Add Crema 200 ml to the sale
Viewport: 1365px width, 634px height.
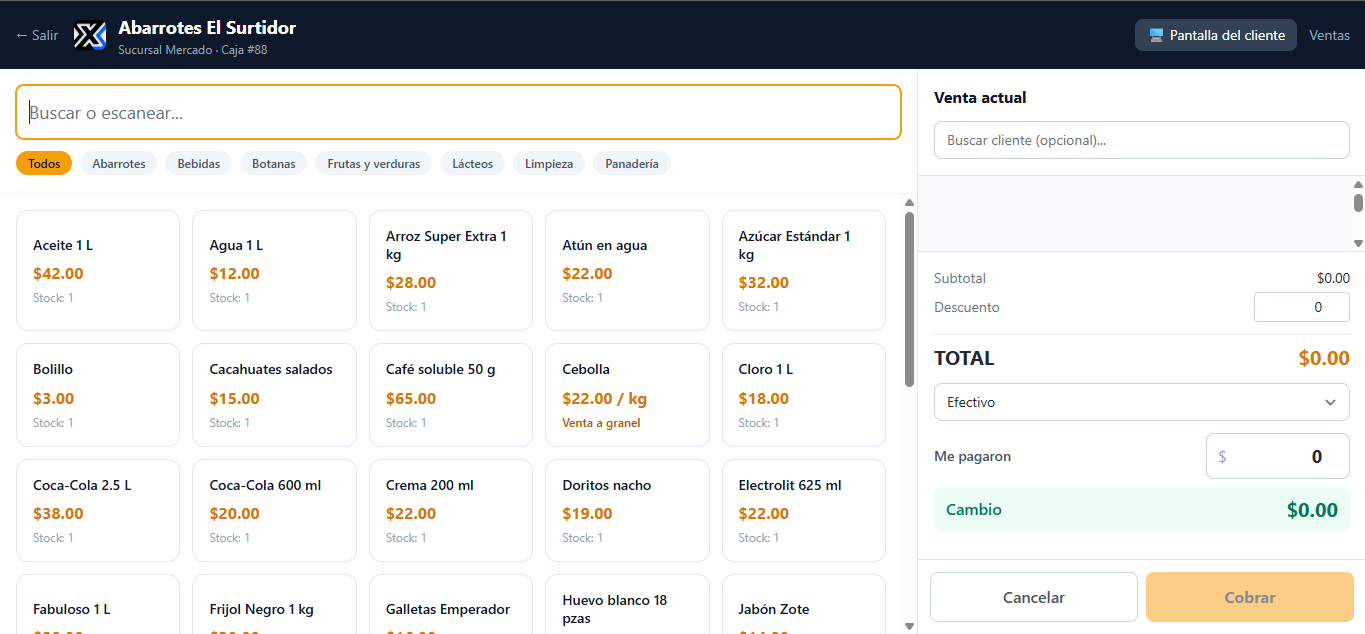click(451, 510)
